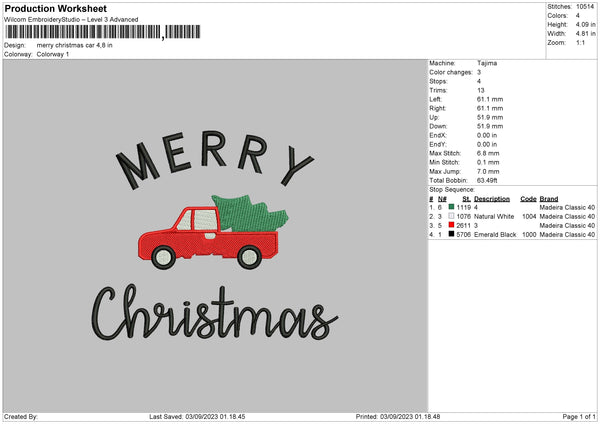The height and width of the screenshot is (424, 600).
Task: Click the red thread swatch for 2611
Action: pos(451,225)
